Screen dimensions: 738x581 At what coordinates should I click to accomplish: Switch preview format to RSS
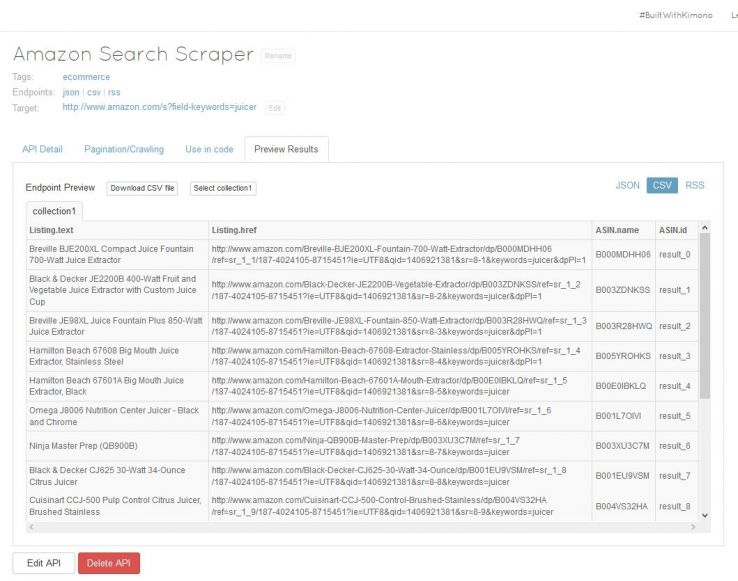click(x=694, y=185)
